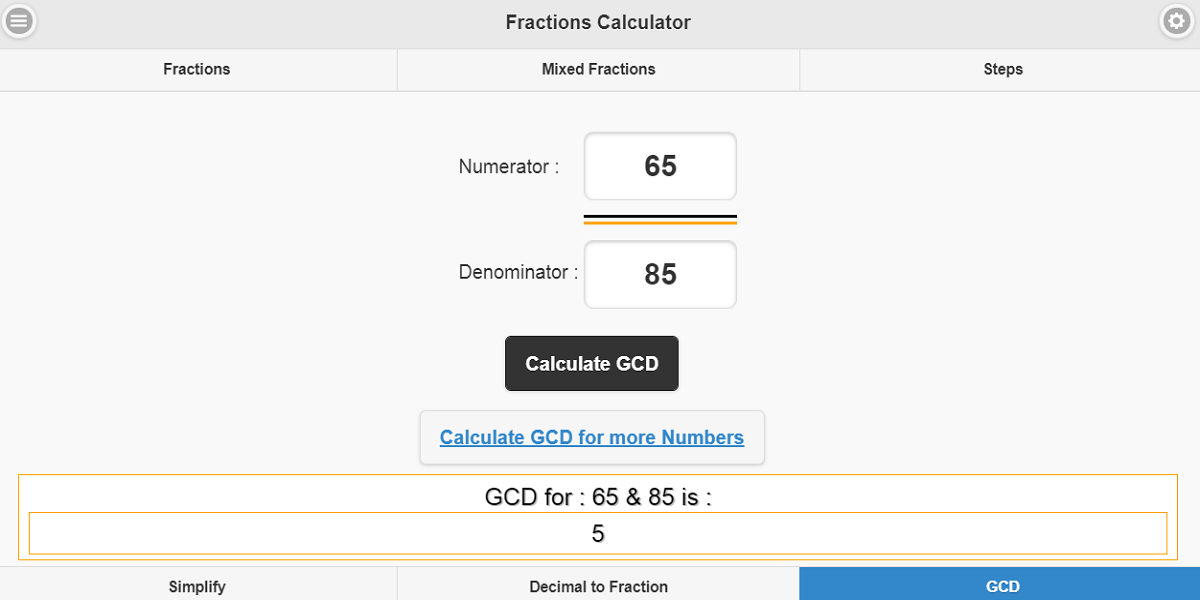This screenshot has width=1200, height=600.
Task: Click the orange line under the fraction bar
Action: [660, 223]
